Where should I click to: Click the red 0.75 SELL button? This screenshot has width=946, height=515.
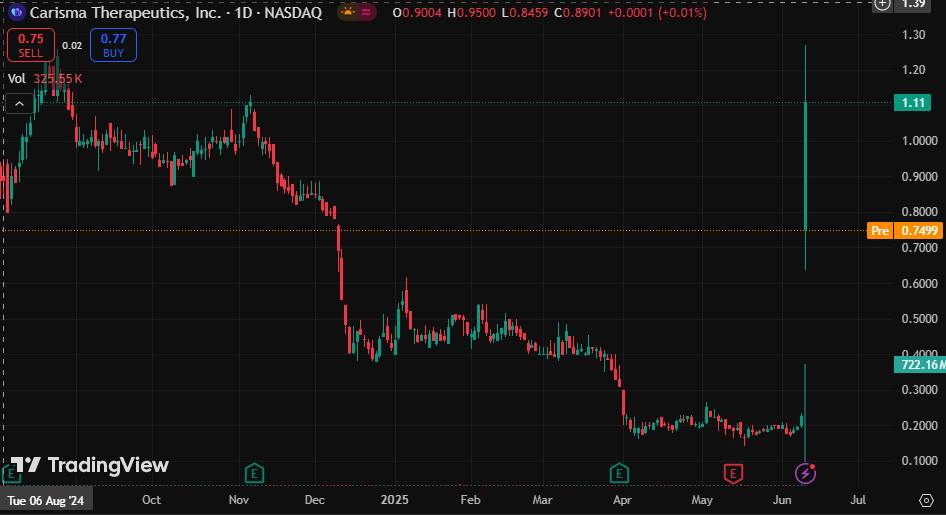pyautogui.click(x=31, y=45)
